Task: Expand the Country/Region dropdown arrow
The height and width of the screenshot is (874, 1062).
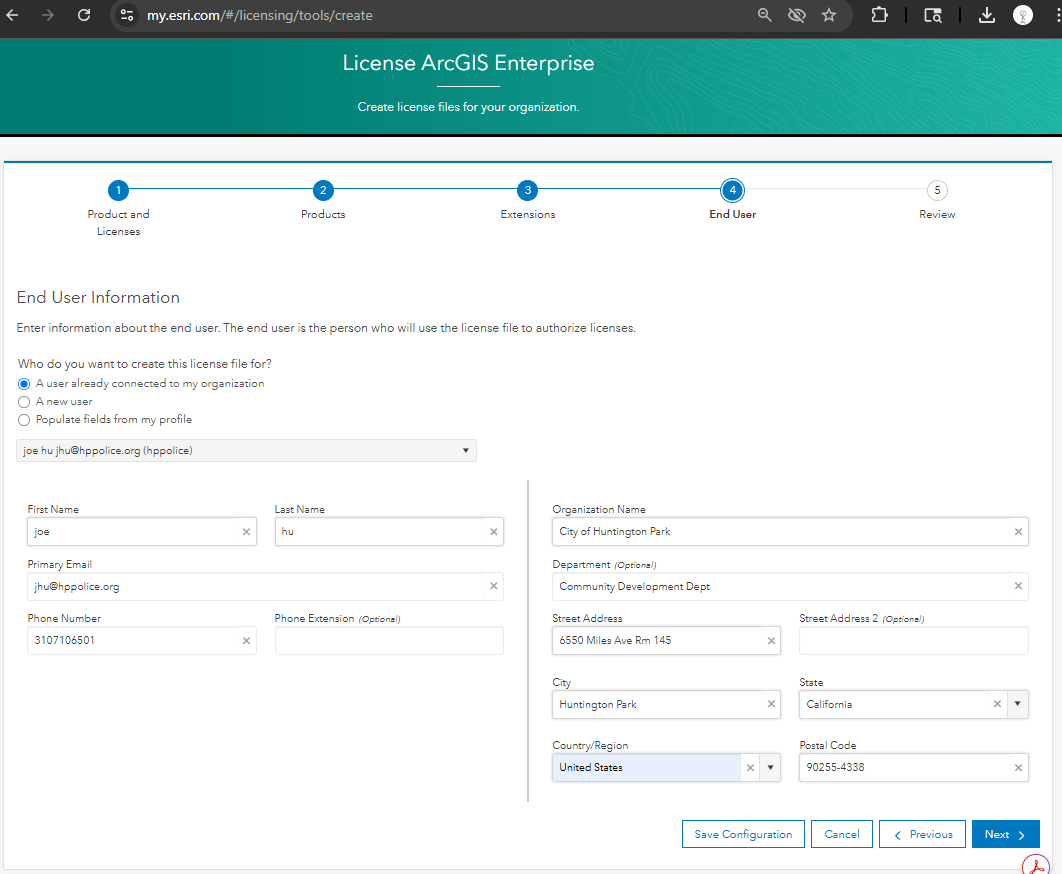Action: click(x=769, y=768)
